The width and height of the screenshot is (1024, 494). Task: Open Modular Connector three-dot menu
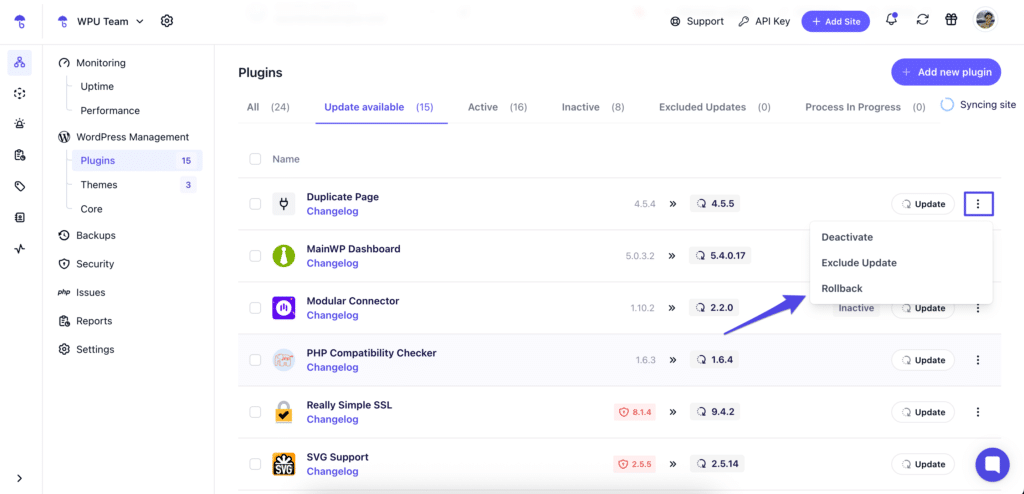click(978, 308)
